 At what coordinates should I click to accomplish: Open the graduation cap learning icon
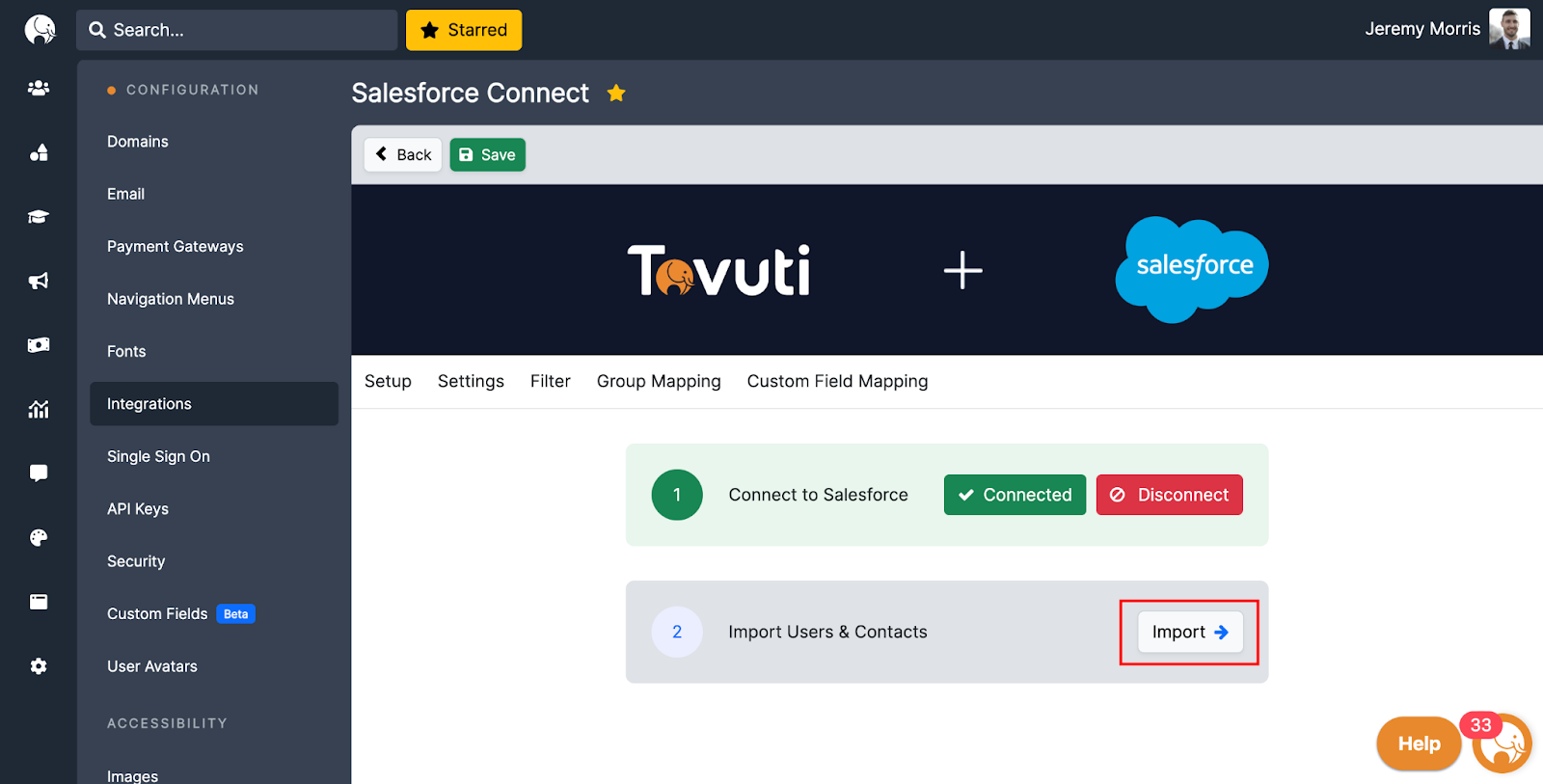(39, 217)
